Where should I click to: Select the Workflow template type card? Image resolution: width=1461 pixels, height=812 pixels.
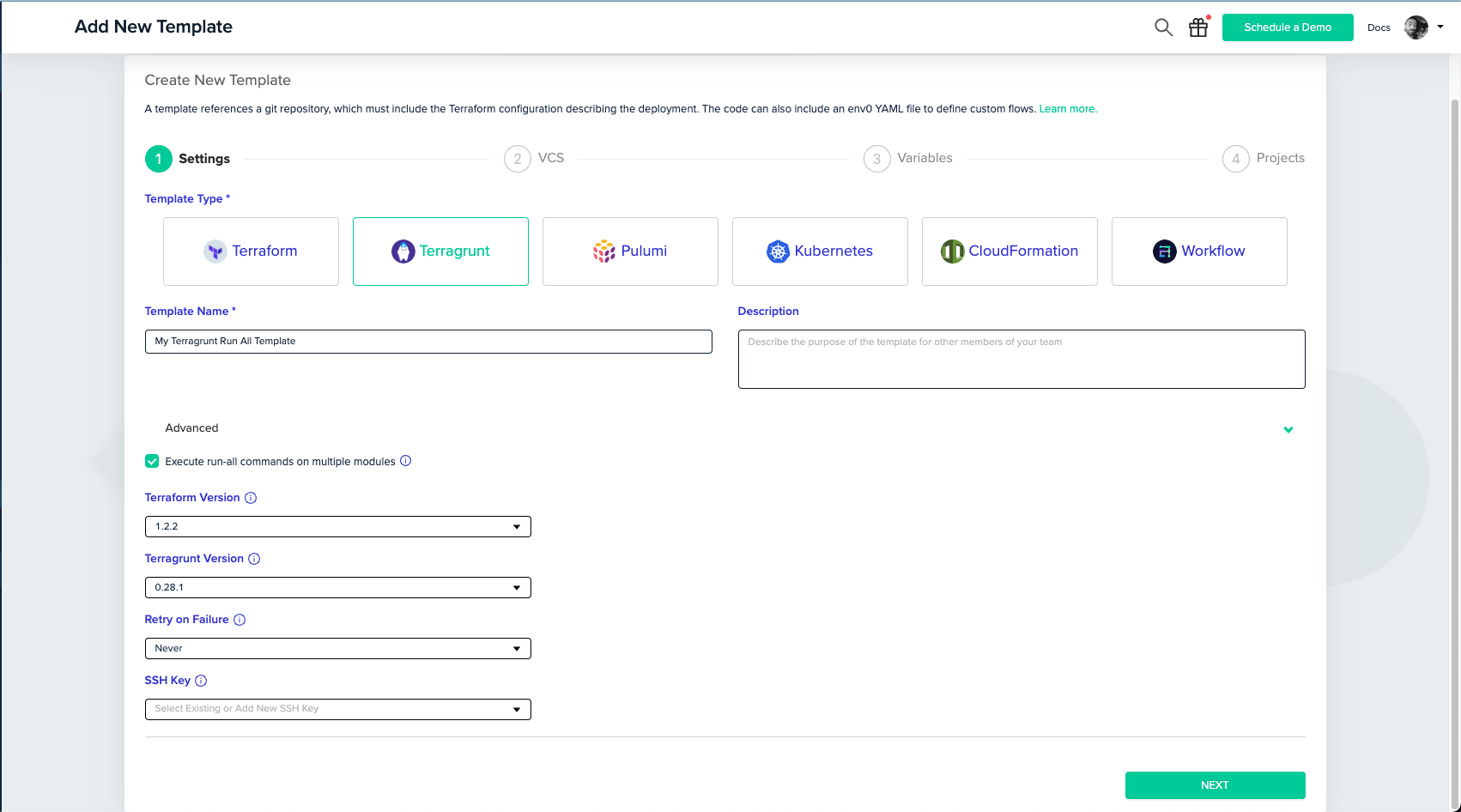(1199, 251)
